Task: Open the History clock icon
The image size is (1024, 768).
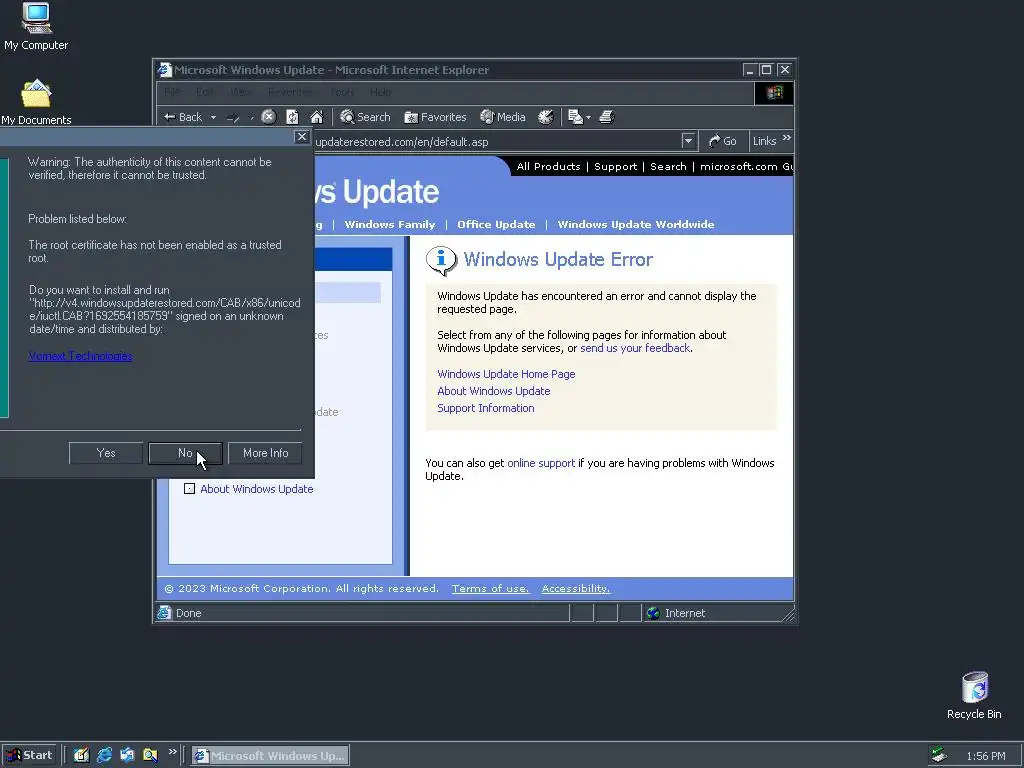Action: point(546,117)
